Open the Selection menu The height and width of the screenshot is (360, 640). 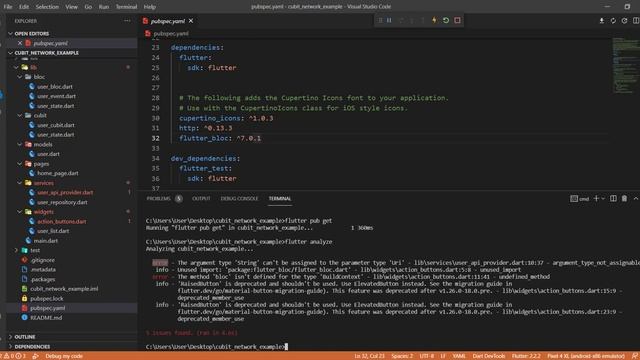47,7
